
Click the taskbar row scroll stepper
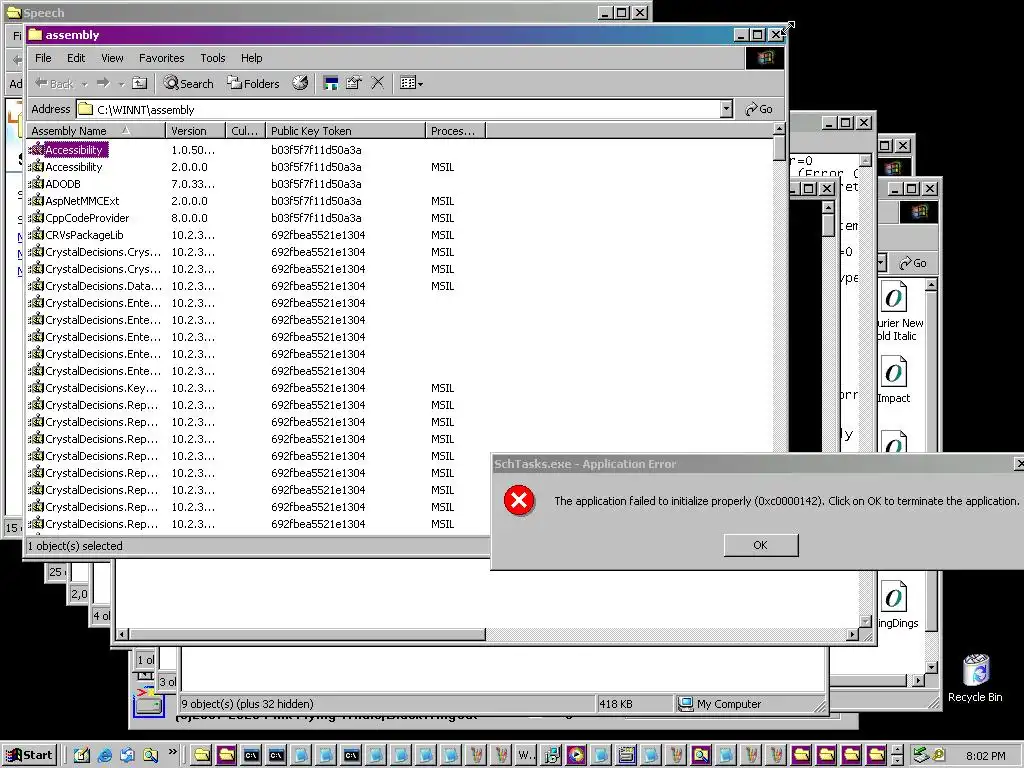pyautogui.click(x=897, y=756)
